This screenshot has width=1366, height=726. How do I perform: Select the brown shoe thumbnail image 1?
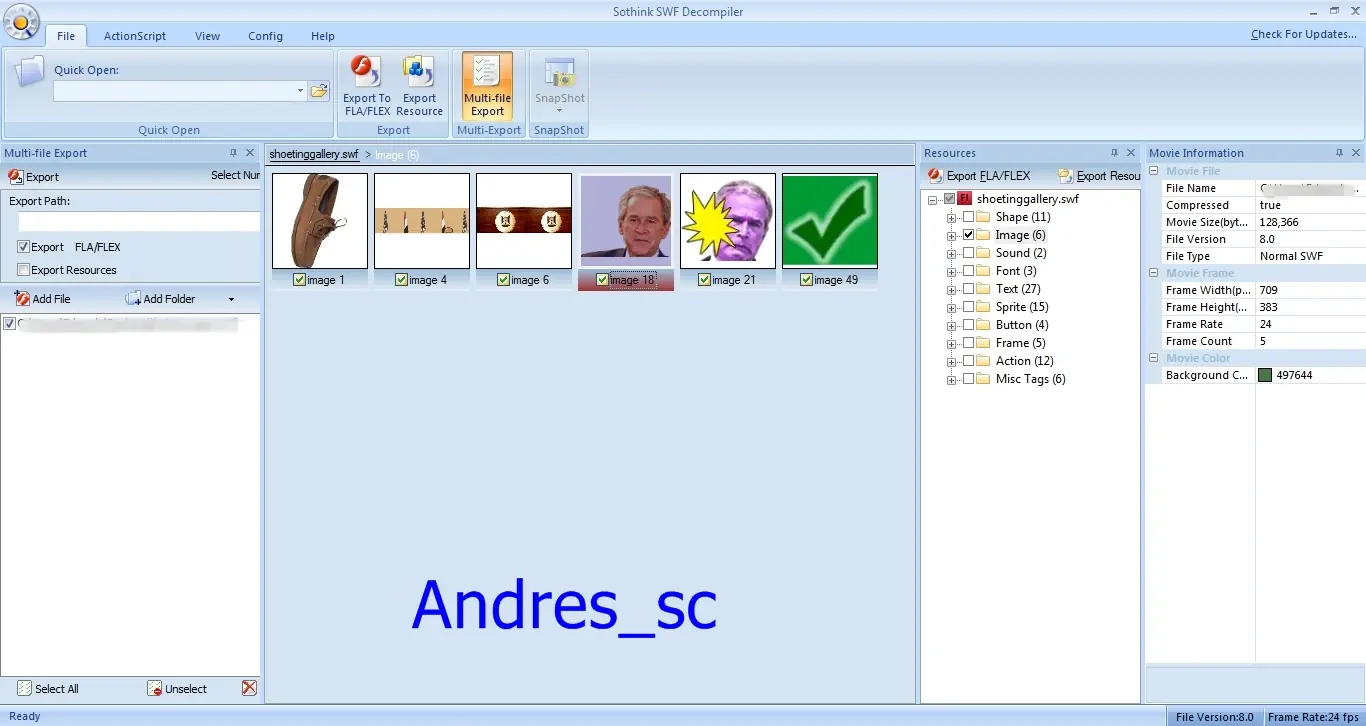tap(320, 221)
